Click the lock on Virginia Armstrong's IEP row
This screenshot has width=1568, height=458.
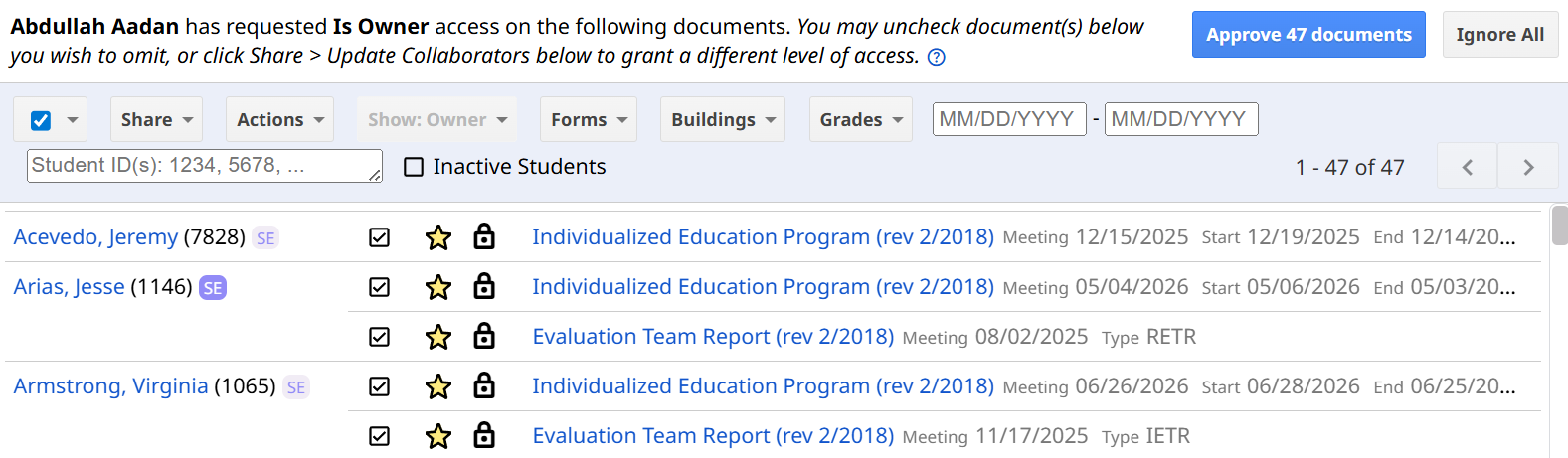click(484, 385)
